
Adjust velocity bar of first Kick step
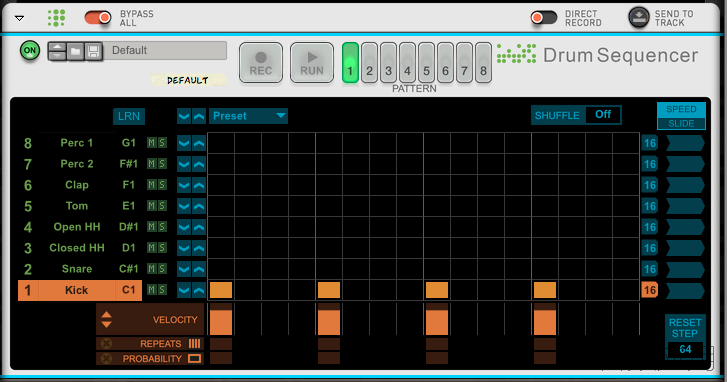click(221, 319)
